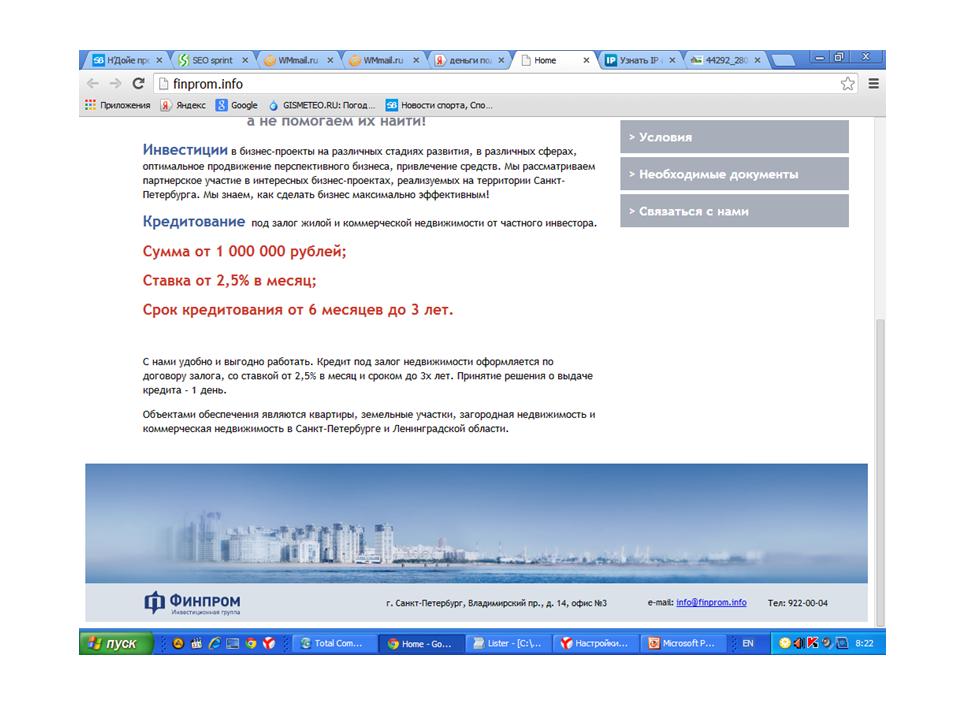Screen dimensions: 960x720
Task: Open the Яндекс bookmark
Action: pyautogui.click(x=183, y=105)
